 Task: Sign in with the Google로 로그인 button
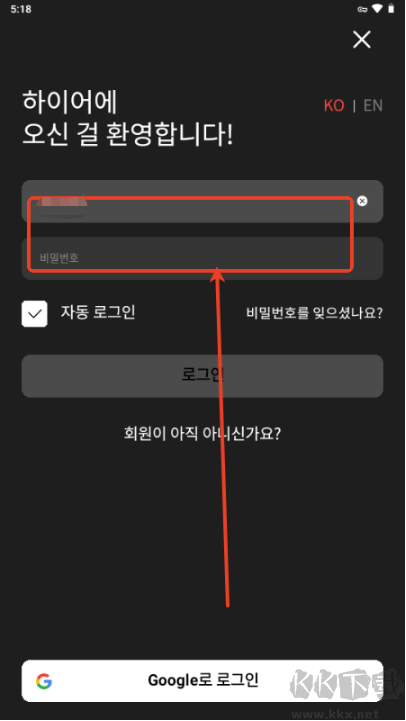click(202, 681)
